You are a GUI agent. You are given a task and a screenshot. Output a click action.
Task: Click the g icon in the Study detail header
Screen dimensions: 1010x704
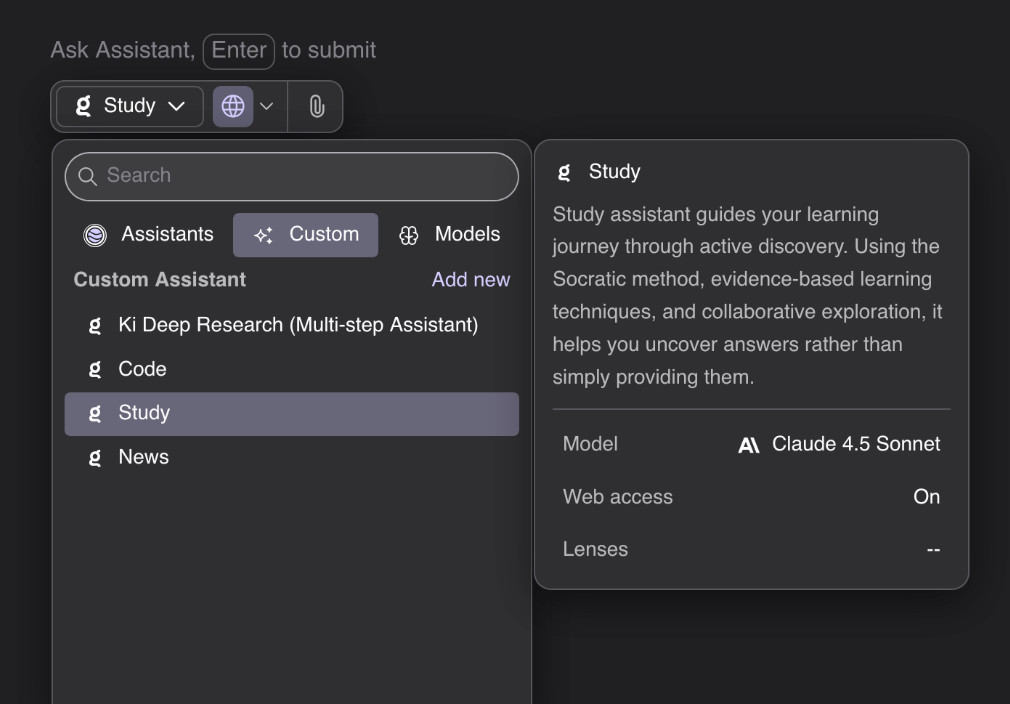point(563,171)
